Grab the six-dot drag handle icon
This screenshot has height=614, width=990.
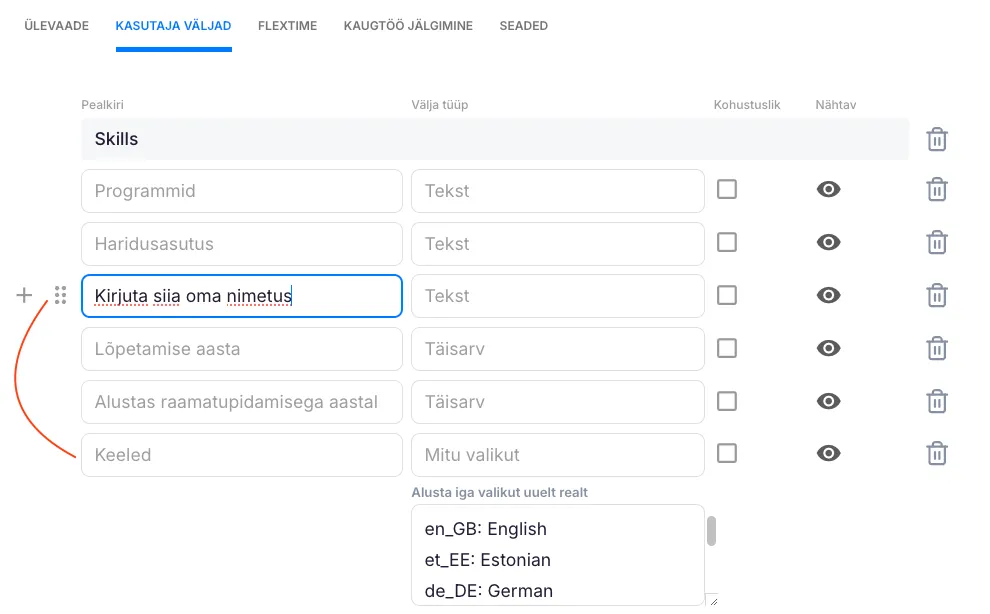pyautogui.click(x=61, y=295)
